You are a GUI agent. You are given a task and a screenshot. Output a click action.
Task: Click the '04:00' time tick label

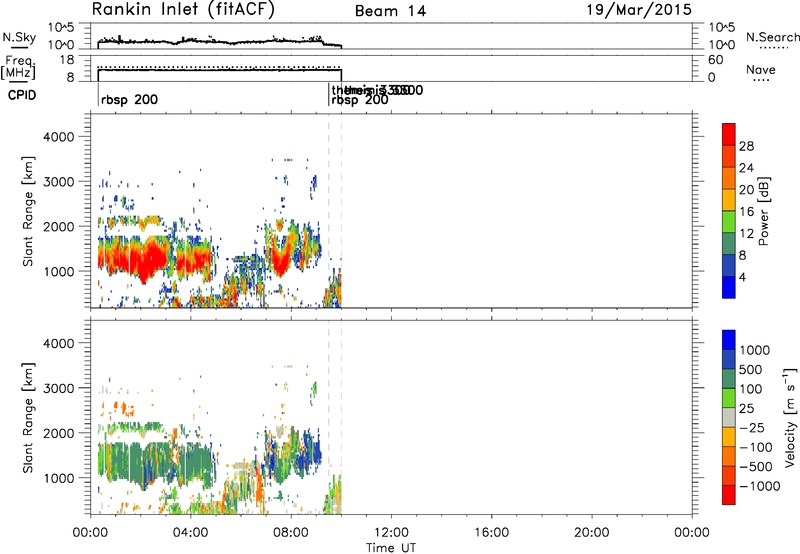pyautogui.click(x=191, y=533)
